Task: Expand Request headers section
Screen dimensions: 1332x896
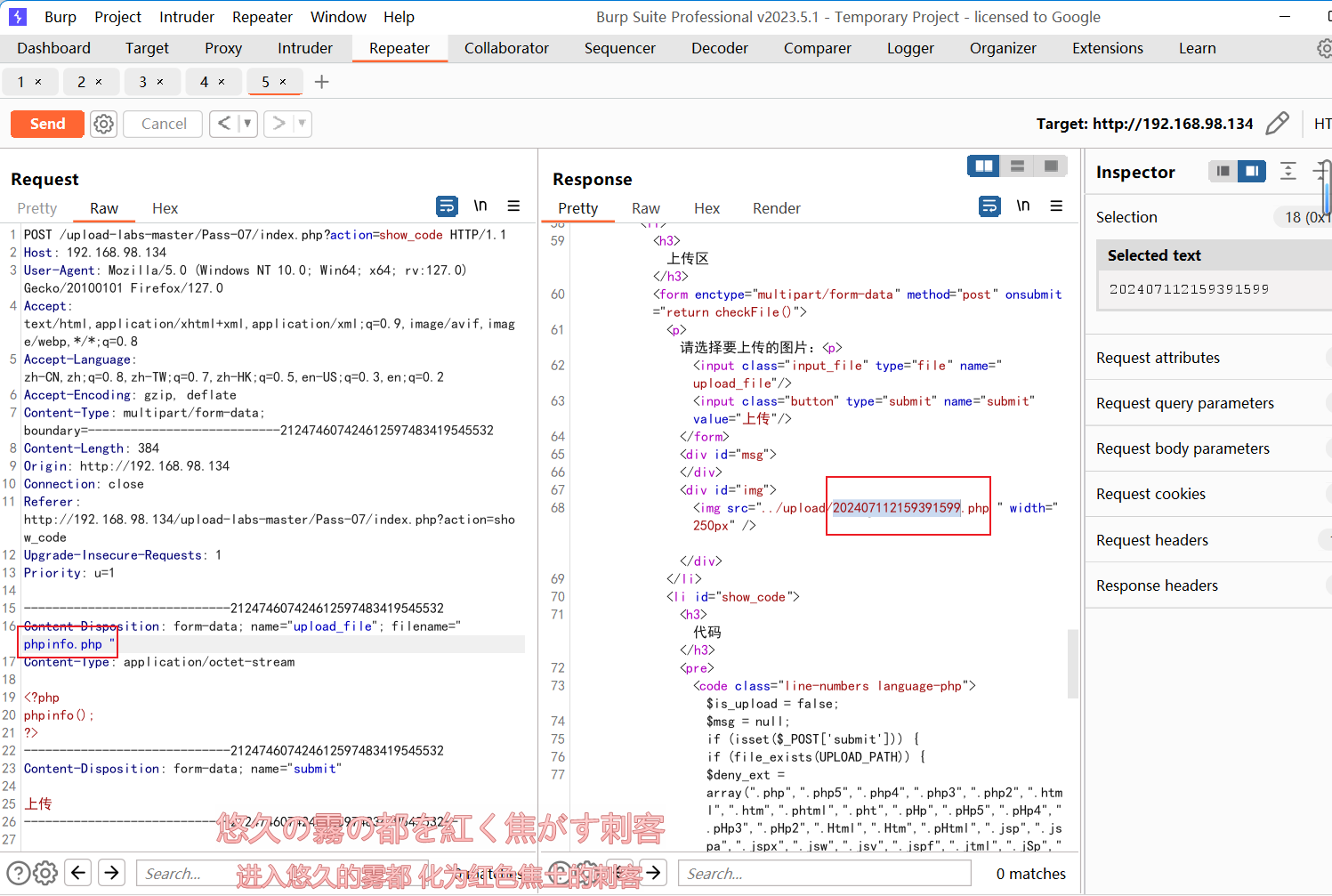Action: coord(1208,540)
